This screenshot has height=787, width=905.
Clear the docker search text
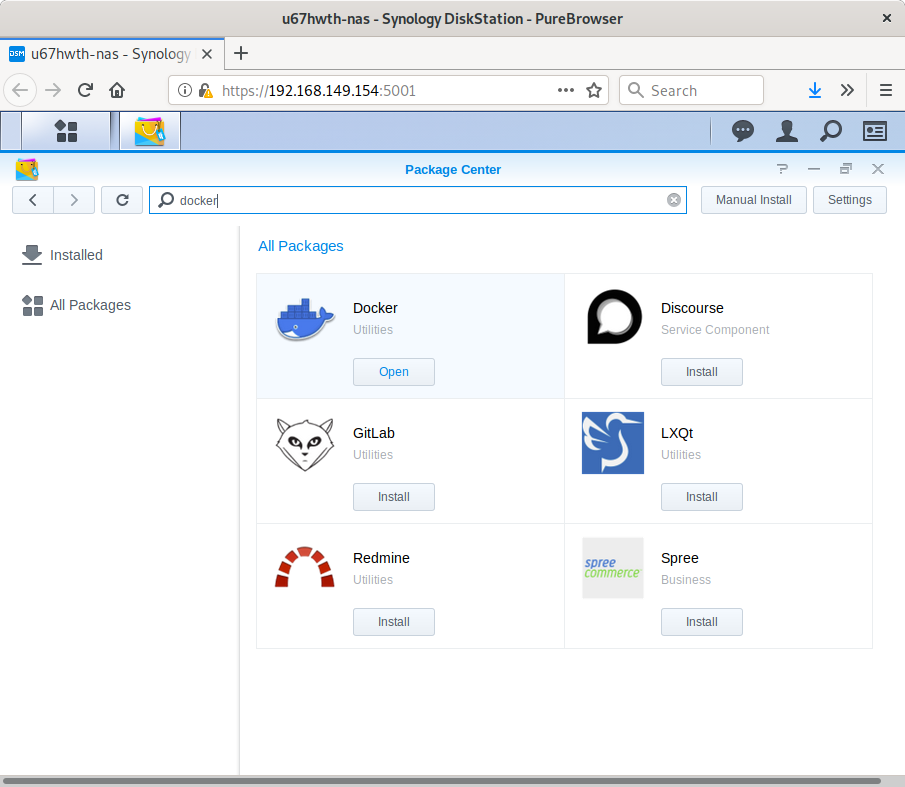tap(674, 200)
